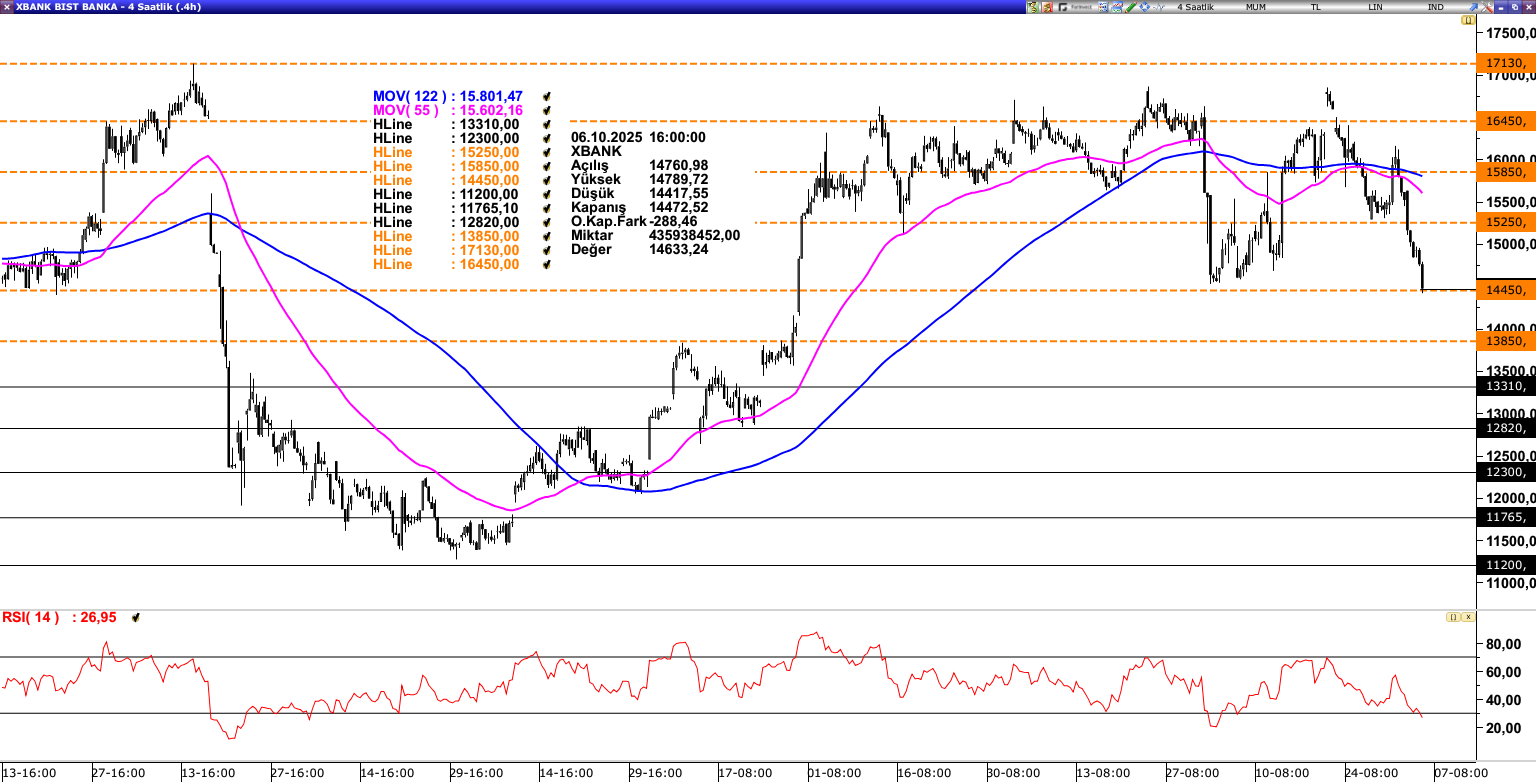Click the TL currency option in toolbar
Image resolution: width=1536 pixels, height=782 pixels.
(x=1315, y=7)
